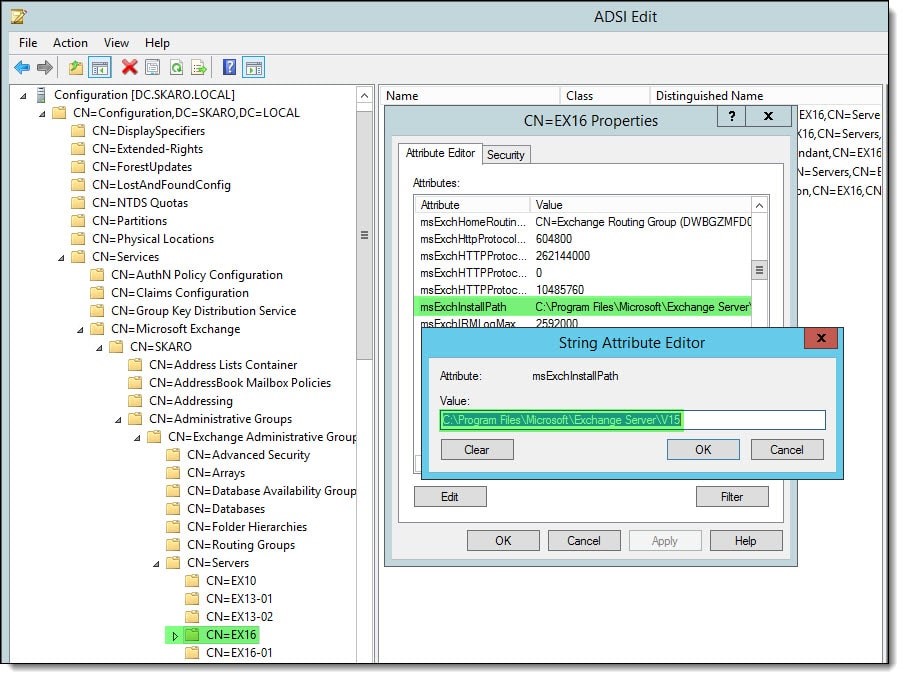Image resolution: width=904 pixels, height=679 pixels.
Task: Collapse the CN=SKARO node
Action: tap(99, 348)
